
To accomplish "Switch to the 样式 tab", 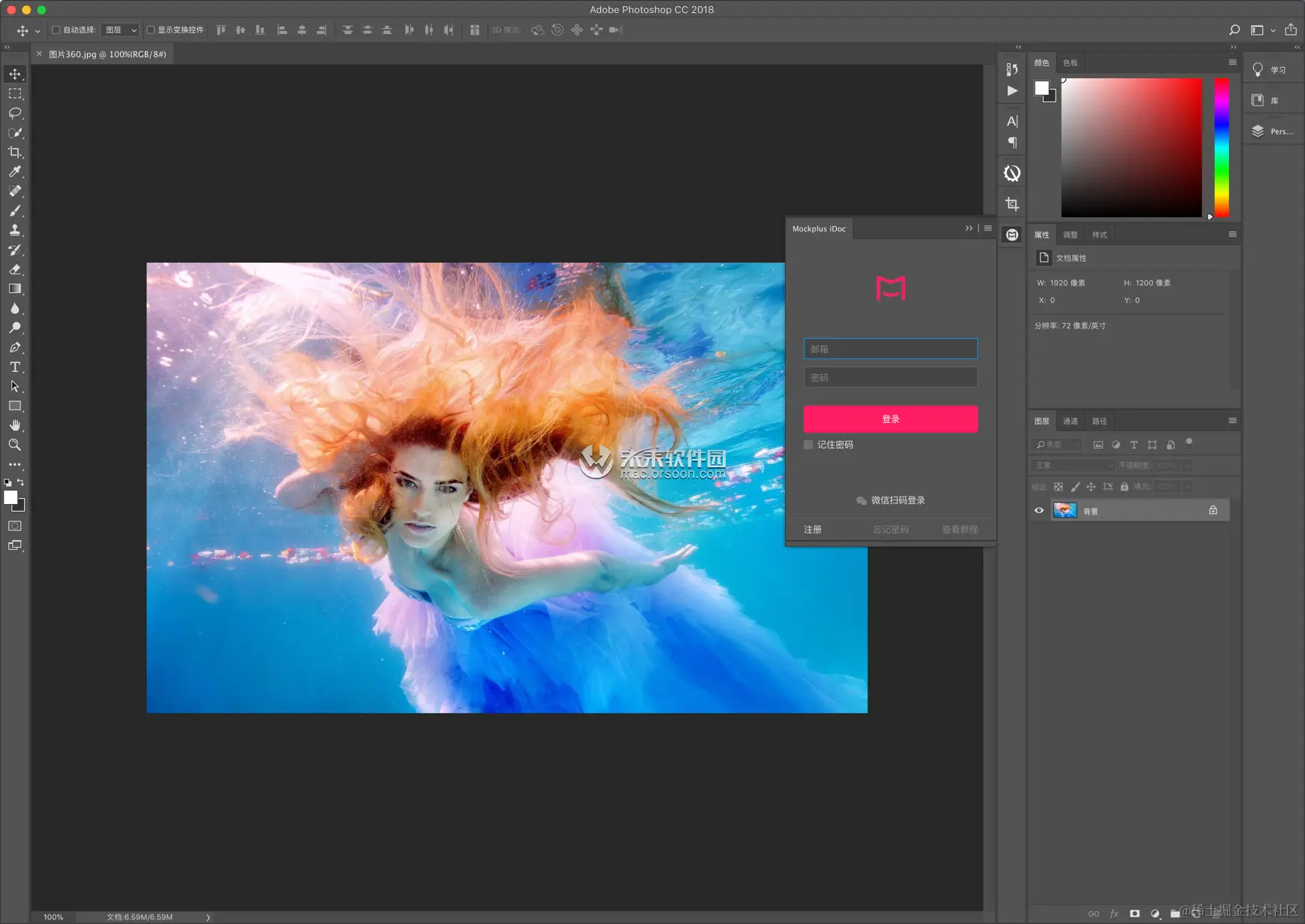I will tap(1100, 235).
